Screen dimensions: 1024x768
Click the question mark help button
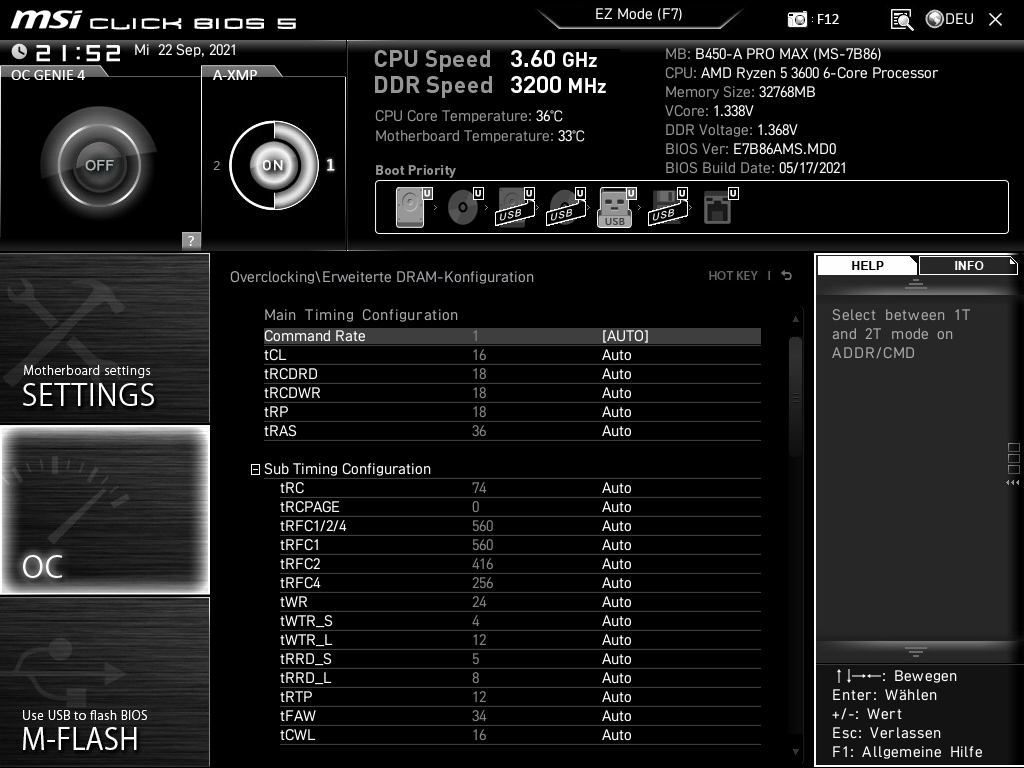190,240
